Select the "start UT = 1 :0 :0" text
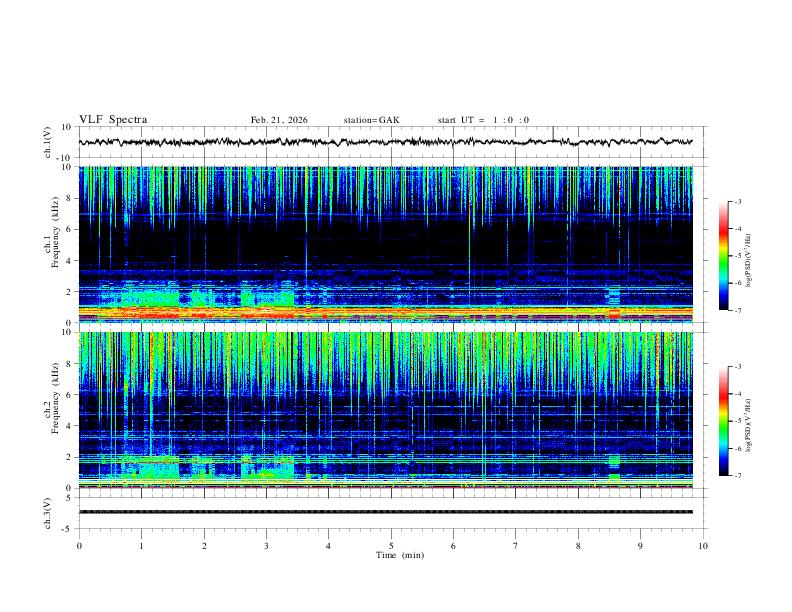This screenshot has width=792, height=612. tap(483, 120)
